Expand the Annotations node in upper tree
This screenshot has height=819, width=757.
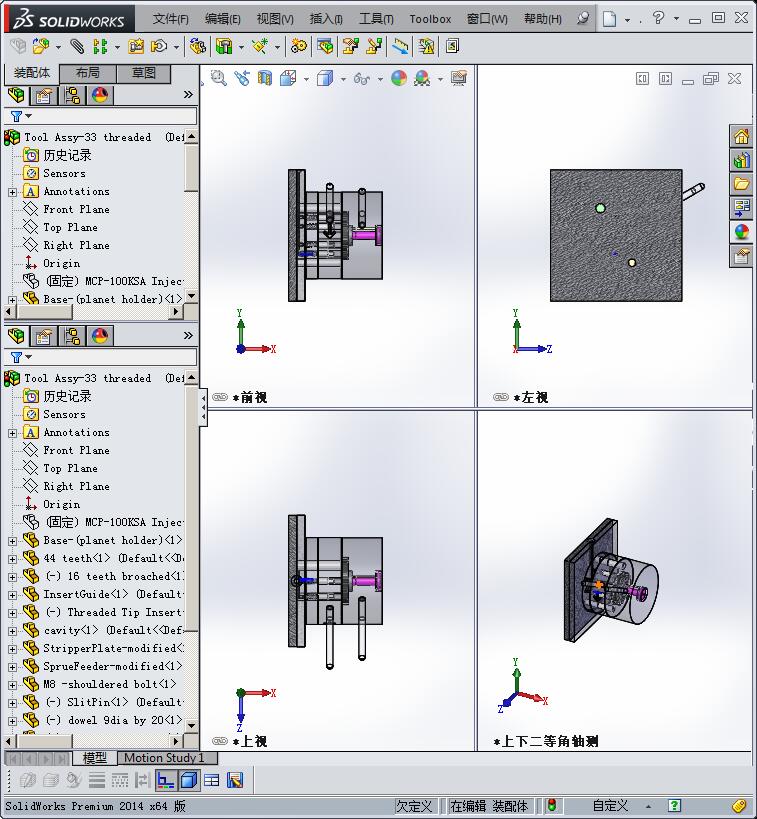(x=12, y=192)
